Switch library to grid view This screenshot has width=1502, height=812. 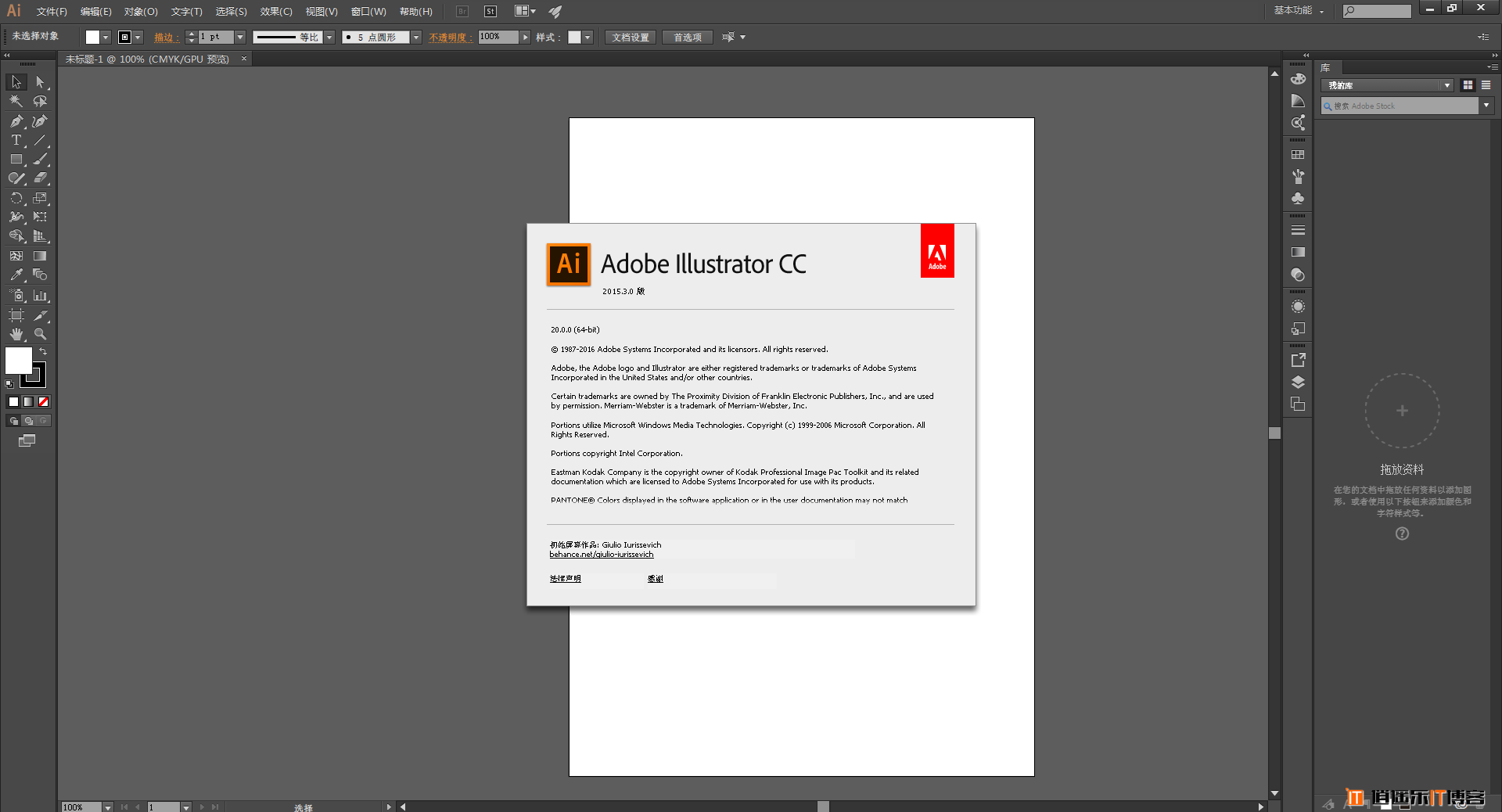coord(1468,85)
